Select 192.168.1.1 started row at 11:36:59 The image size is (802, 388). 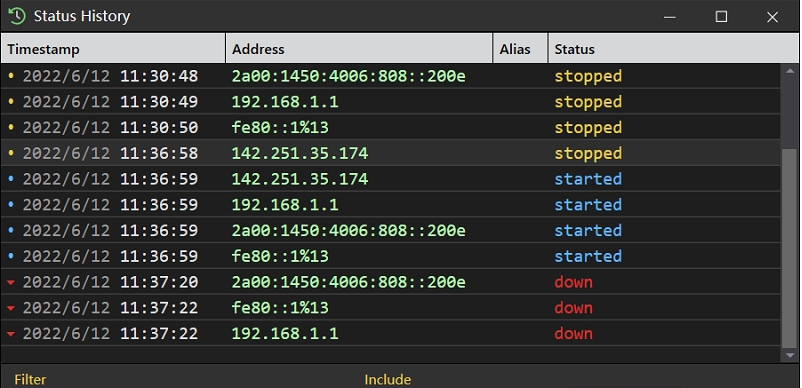pos(391,204)
